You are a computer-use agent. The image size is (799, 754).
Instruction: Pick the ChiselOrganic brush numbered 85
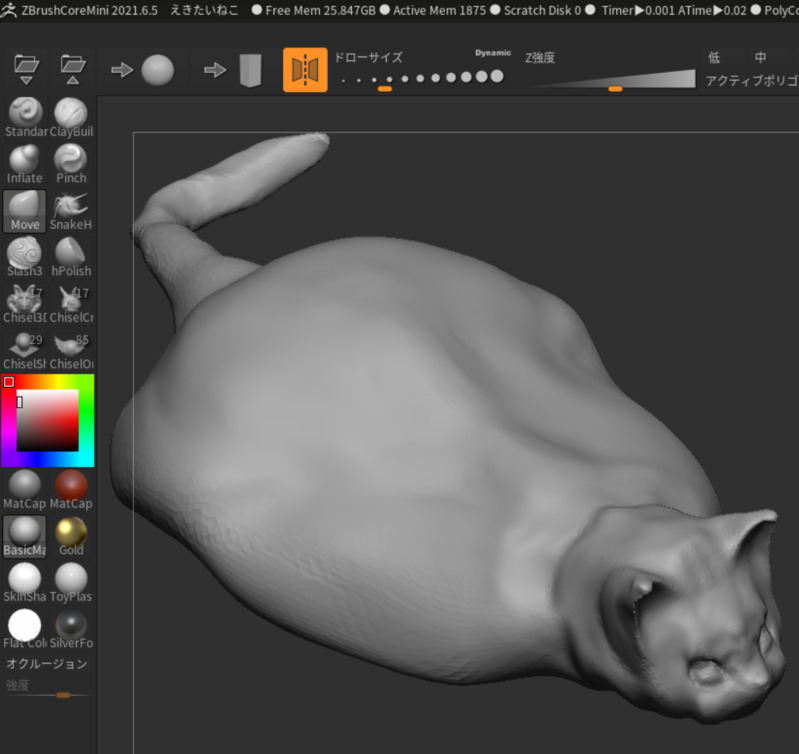pos(71,350)
